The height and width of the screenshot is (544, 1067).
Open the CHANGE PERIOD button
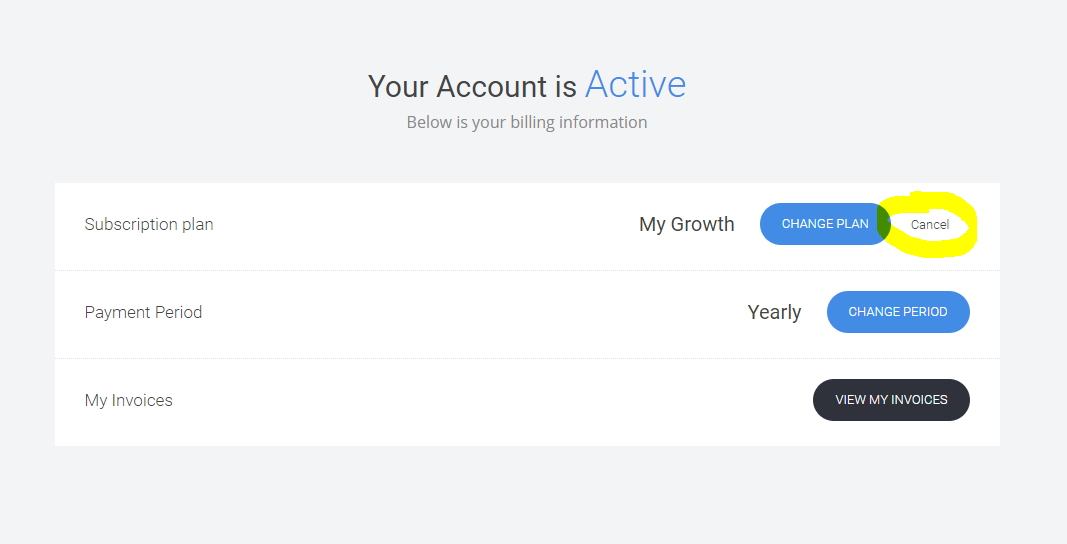[898, 312]
